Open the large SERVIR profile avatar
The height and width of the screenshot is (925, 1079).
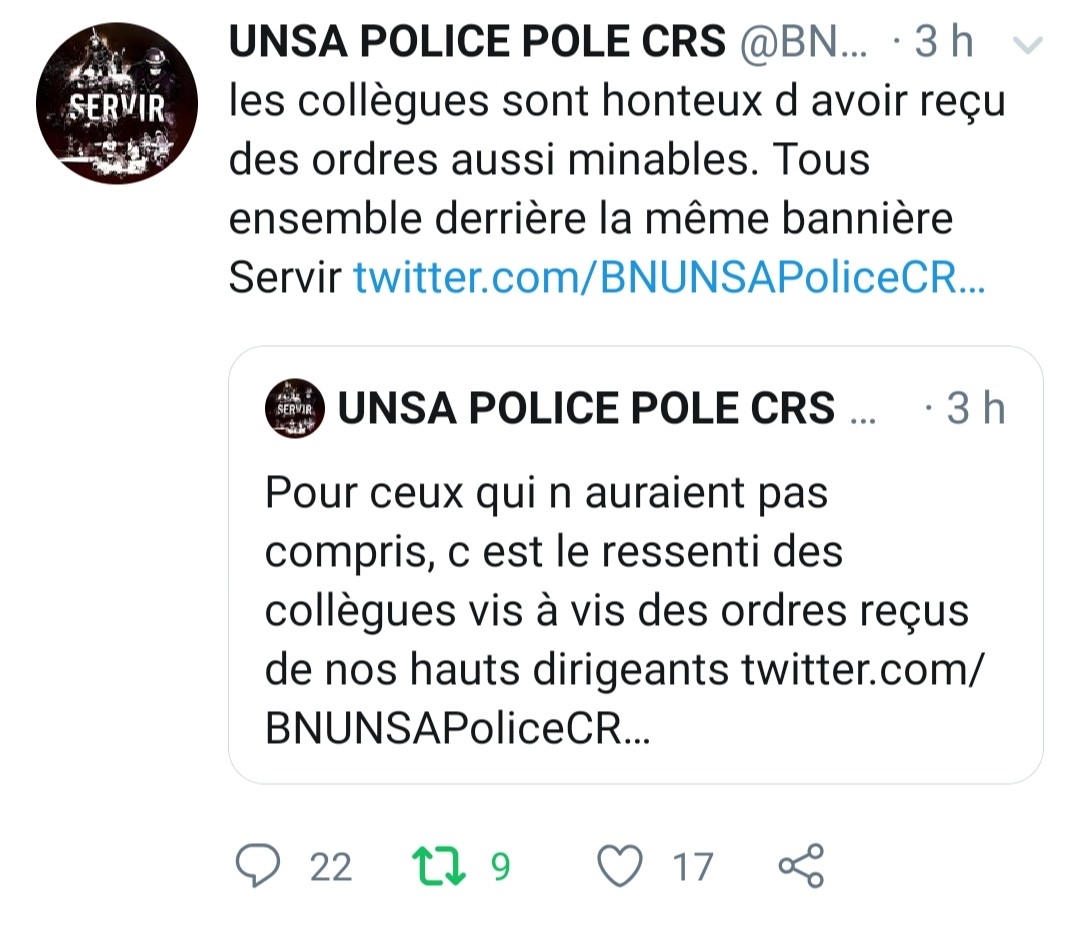pos(116,104)
